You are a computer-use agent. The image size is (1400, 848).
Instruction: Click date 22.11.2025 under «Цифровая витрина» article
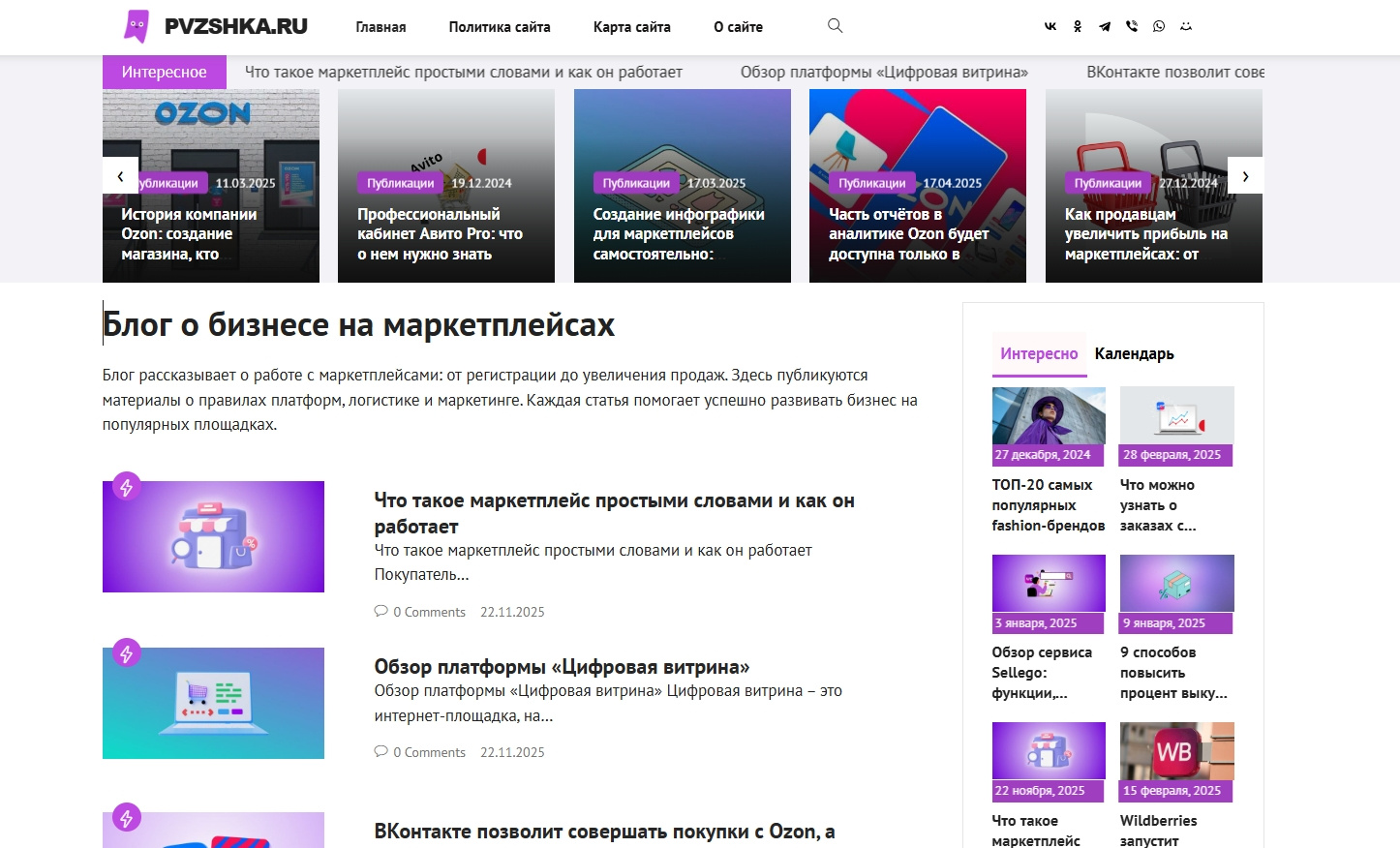point(512,752)
